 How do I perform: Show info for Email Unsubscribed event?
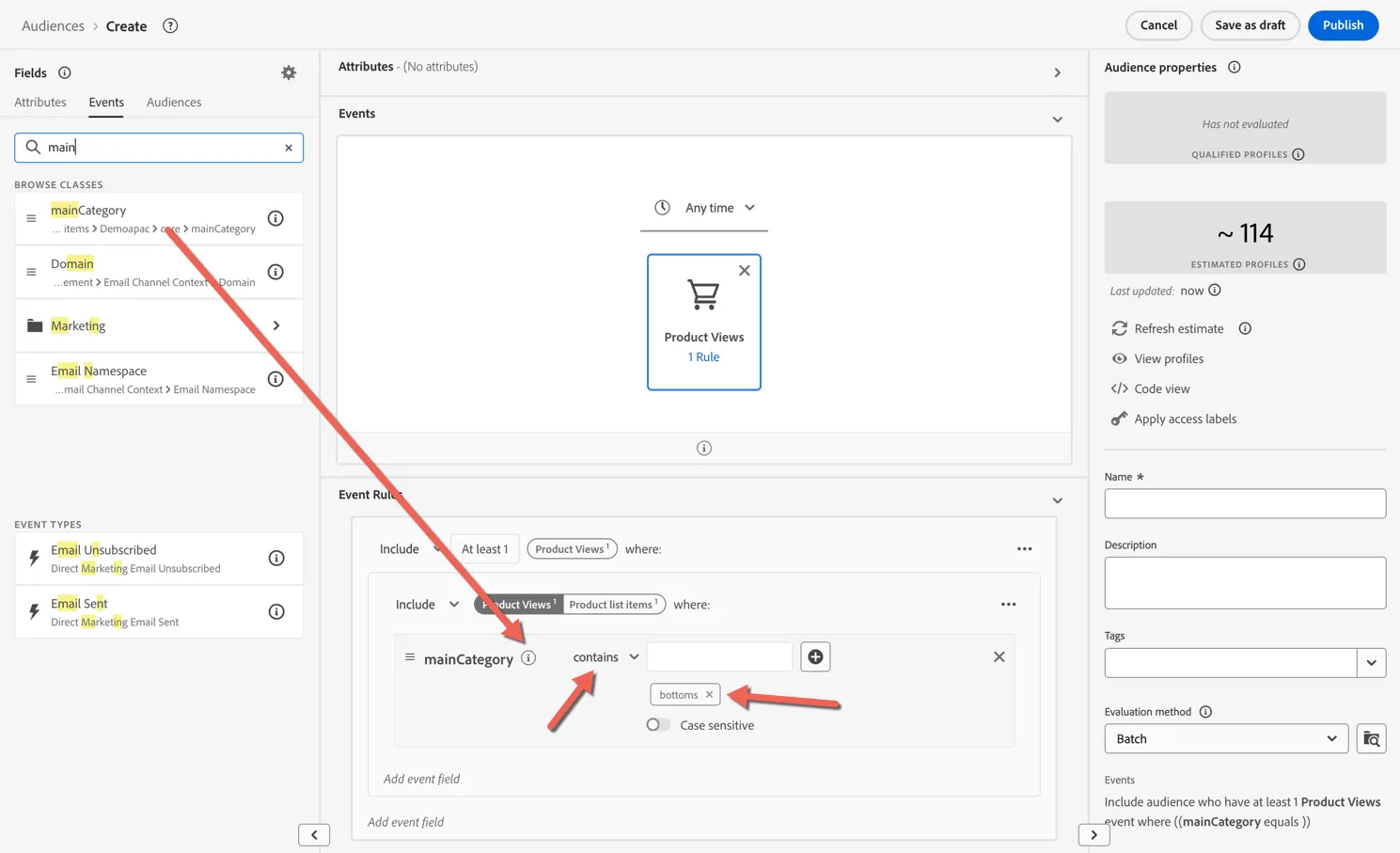coord(276,558)
